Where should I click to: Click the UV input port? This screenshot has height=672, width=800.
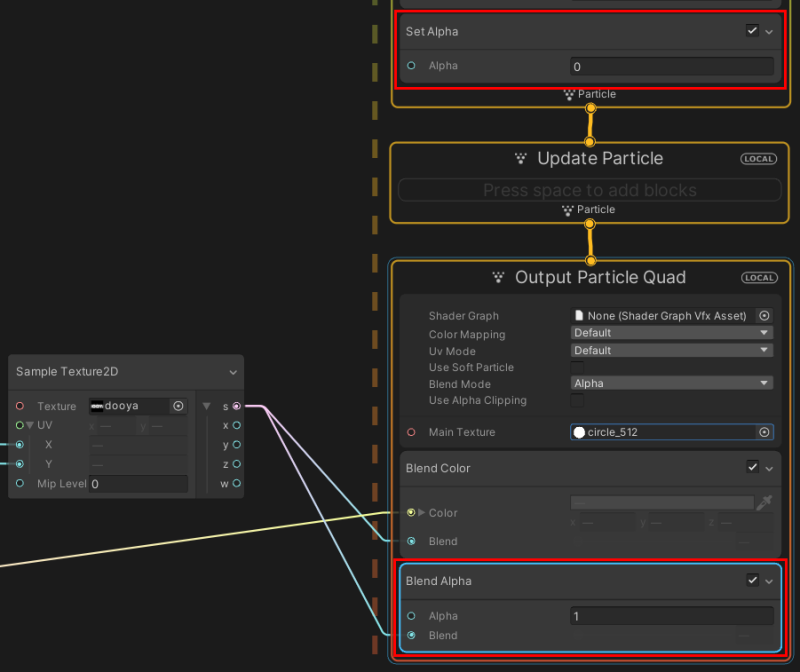pyautogui.click(x=19, y=425)
